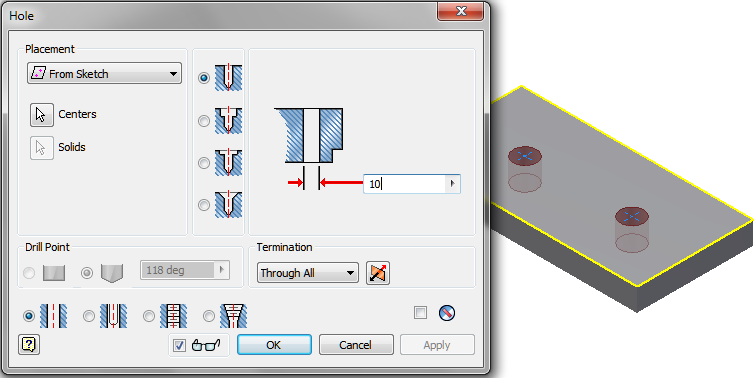Open the dialog help icon
The height and width of the screenshot is (378, 754).
29,345
